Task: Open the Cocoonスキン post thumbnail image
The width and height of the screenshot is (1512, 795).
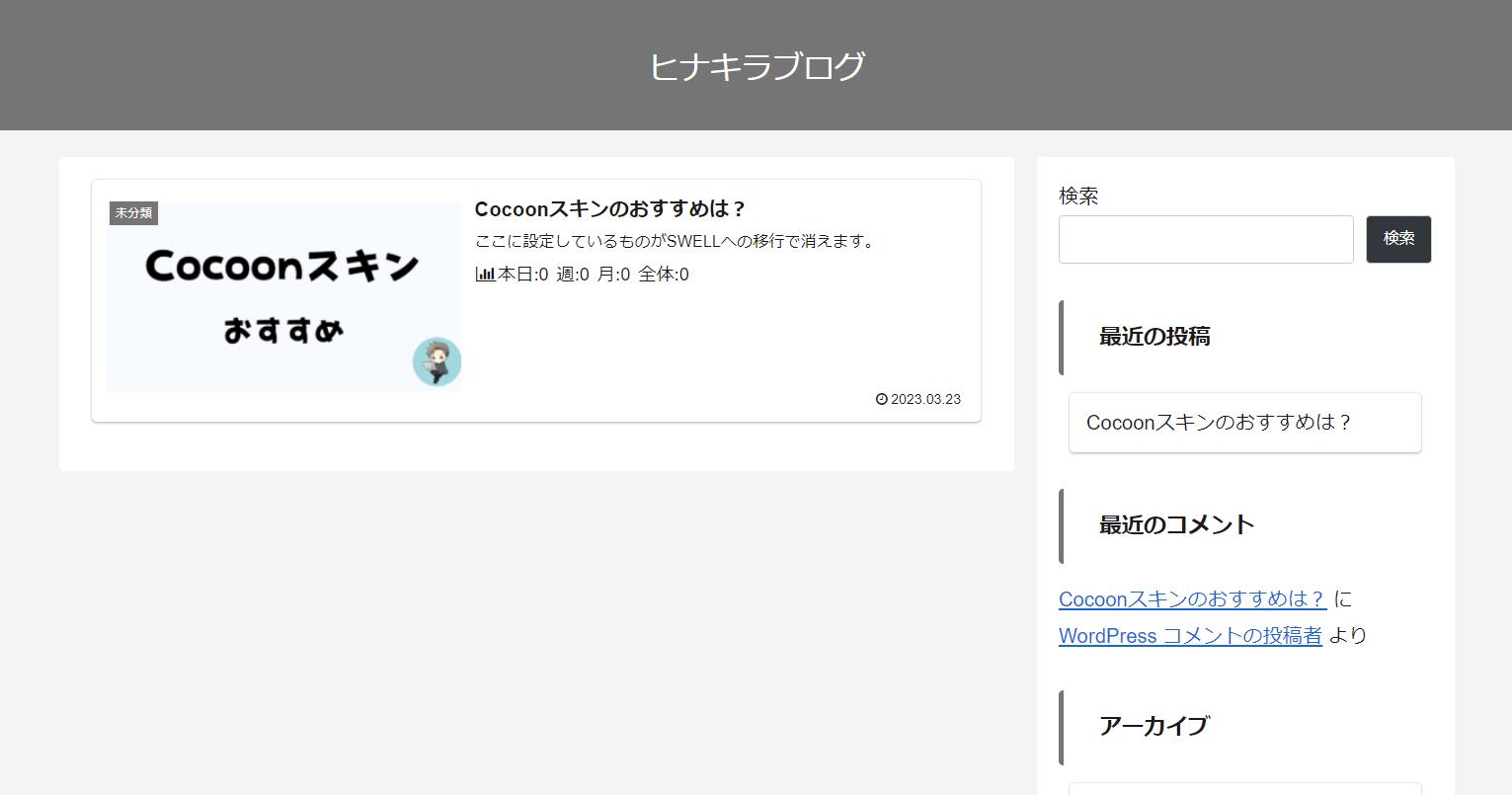Action: 282,296
